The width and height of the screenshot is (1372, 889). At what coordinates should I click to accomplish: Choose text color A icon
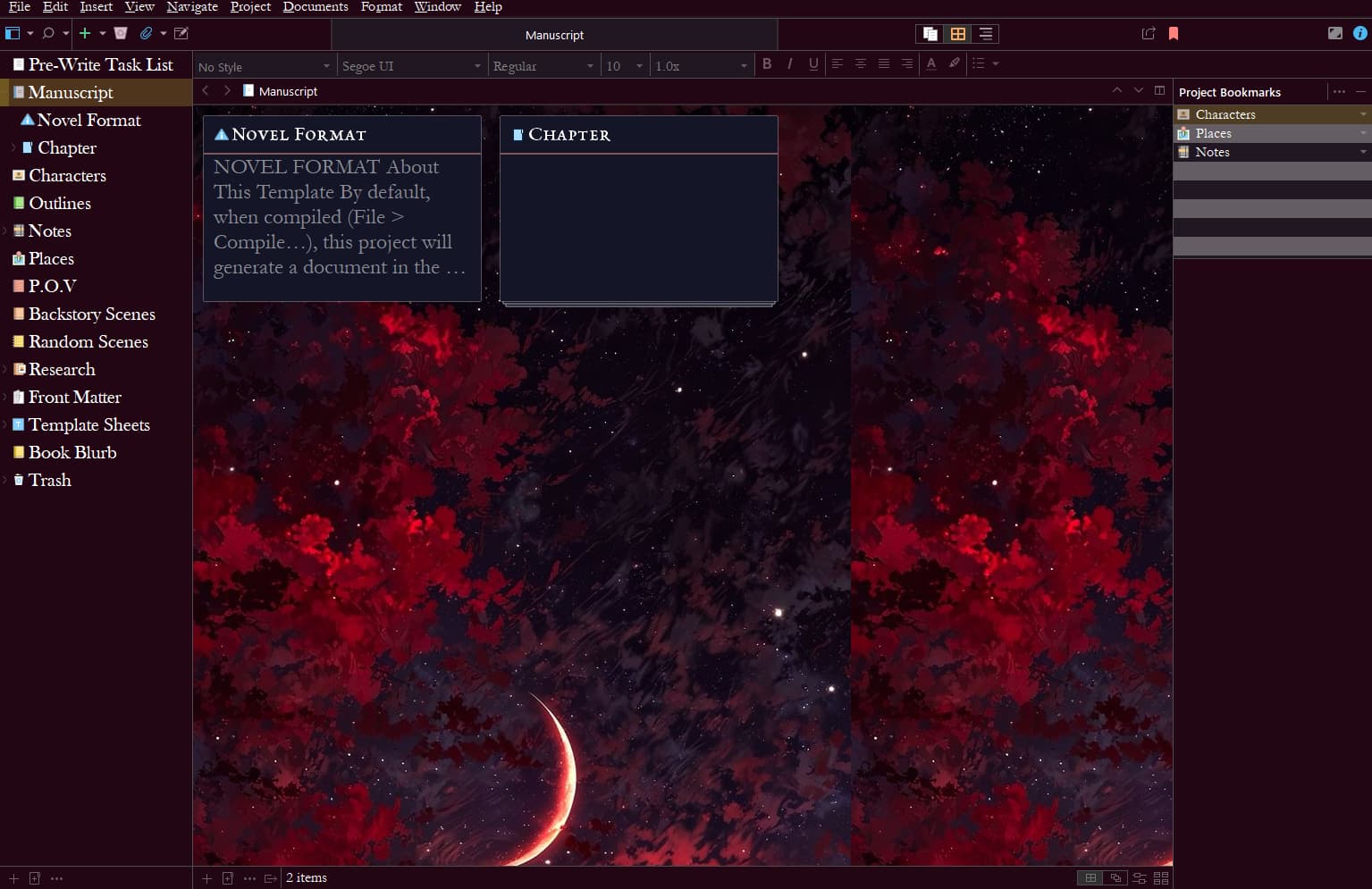(931, 63)
